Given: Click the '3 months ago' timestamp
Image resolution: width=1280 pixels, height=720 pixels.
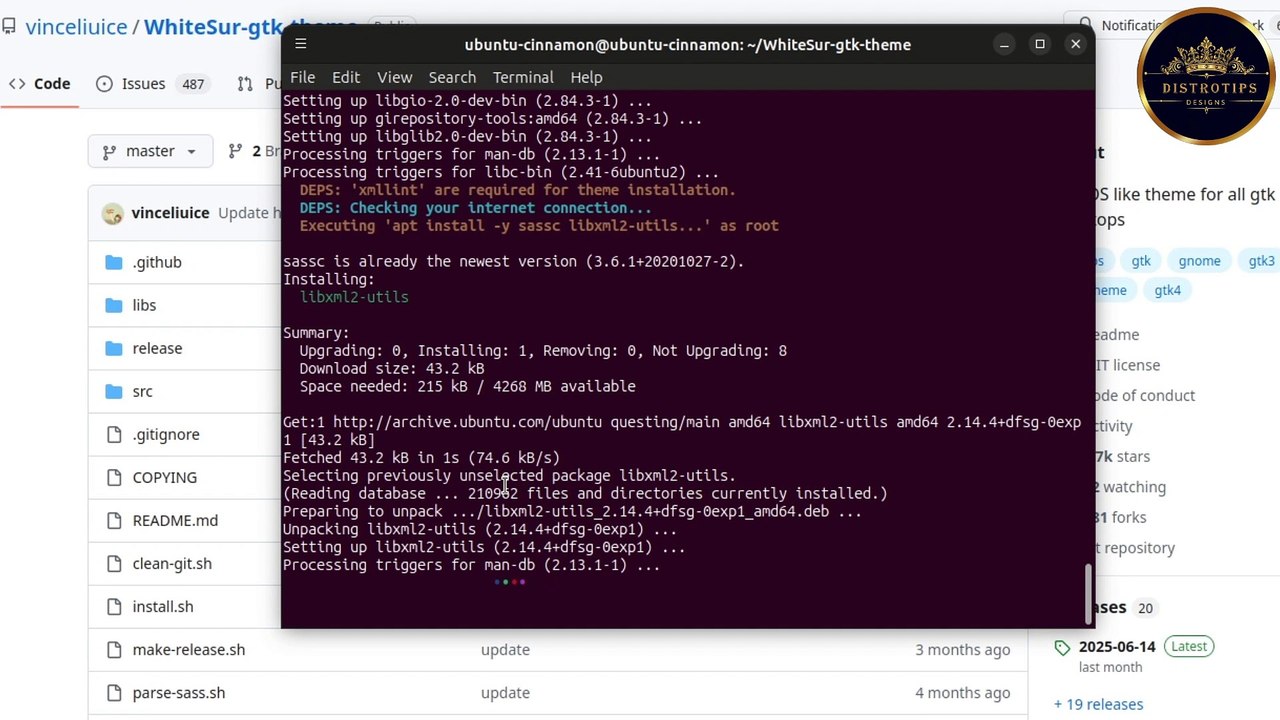Looking at the screenshot, I should click(962, 649).
